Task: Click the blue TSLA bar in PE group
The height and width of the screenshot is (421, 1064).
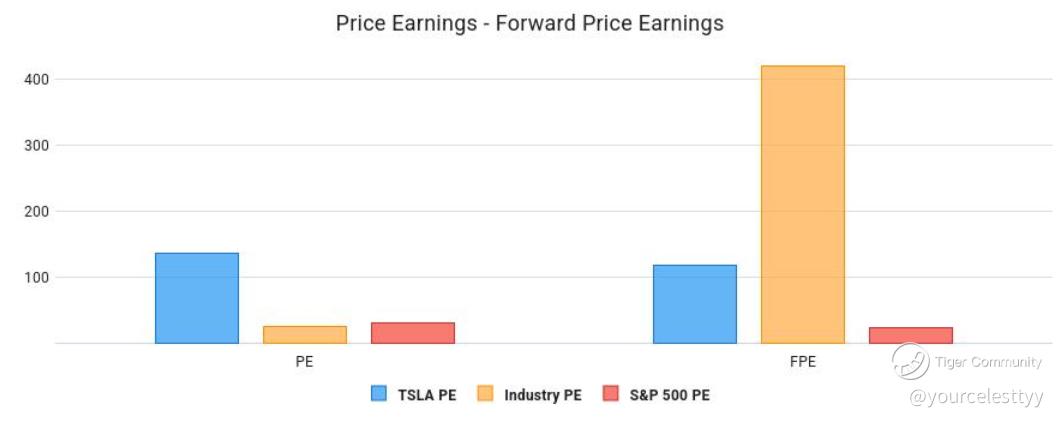Action: pos(197,298)
